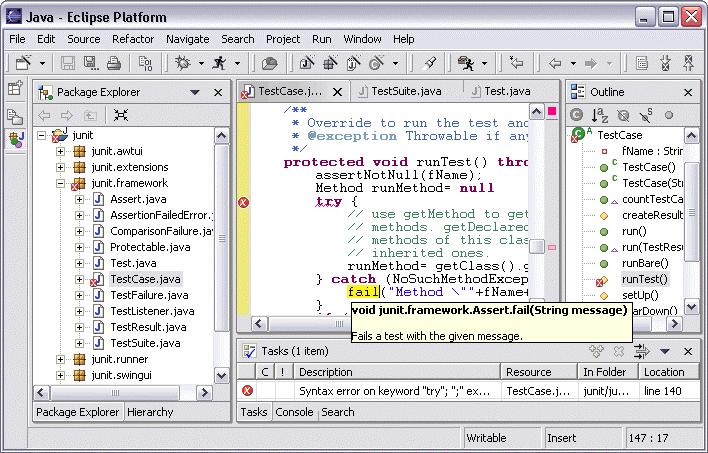This screenshot has width=708, height=453.
Task: Click the New Java Class icon
Action: point(376,63)
